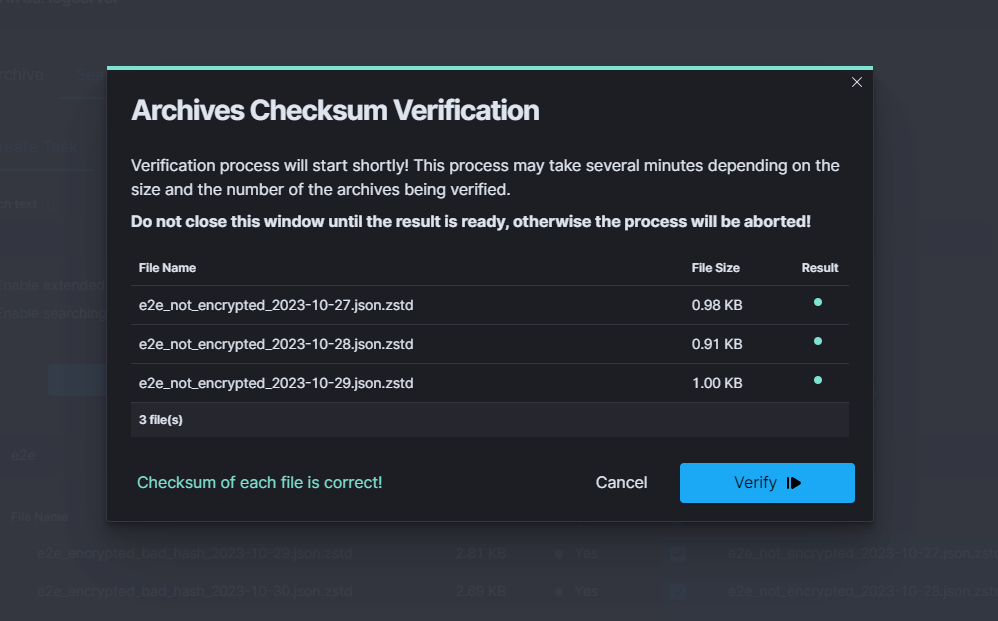Click the "Checksum of each file is correct!" message
This screenshot has height=621, width=998.
point(259,483)
